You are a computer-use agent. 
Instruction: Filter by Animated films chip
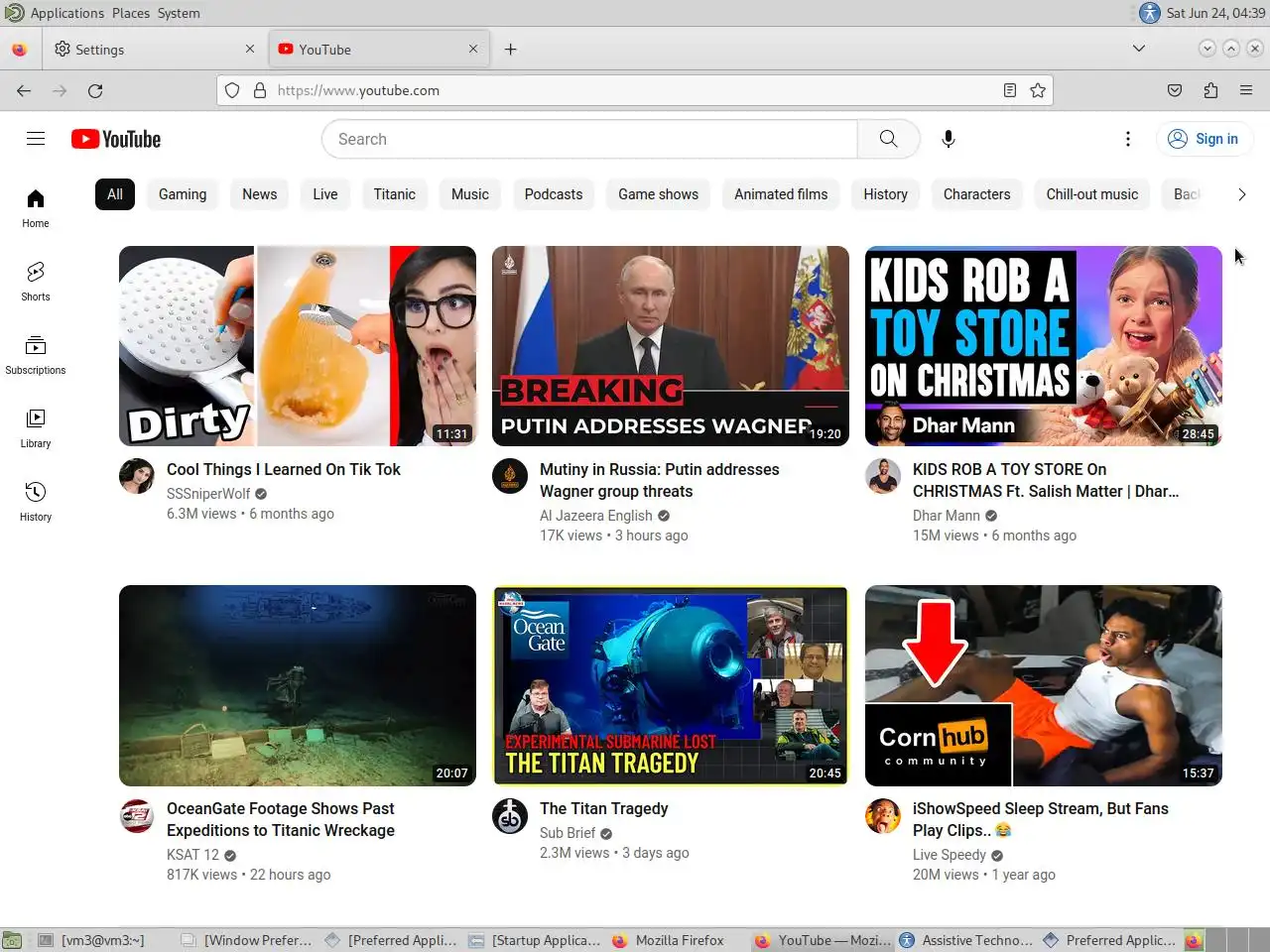[x=781, y=194]
